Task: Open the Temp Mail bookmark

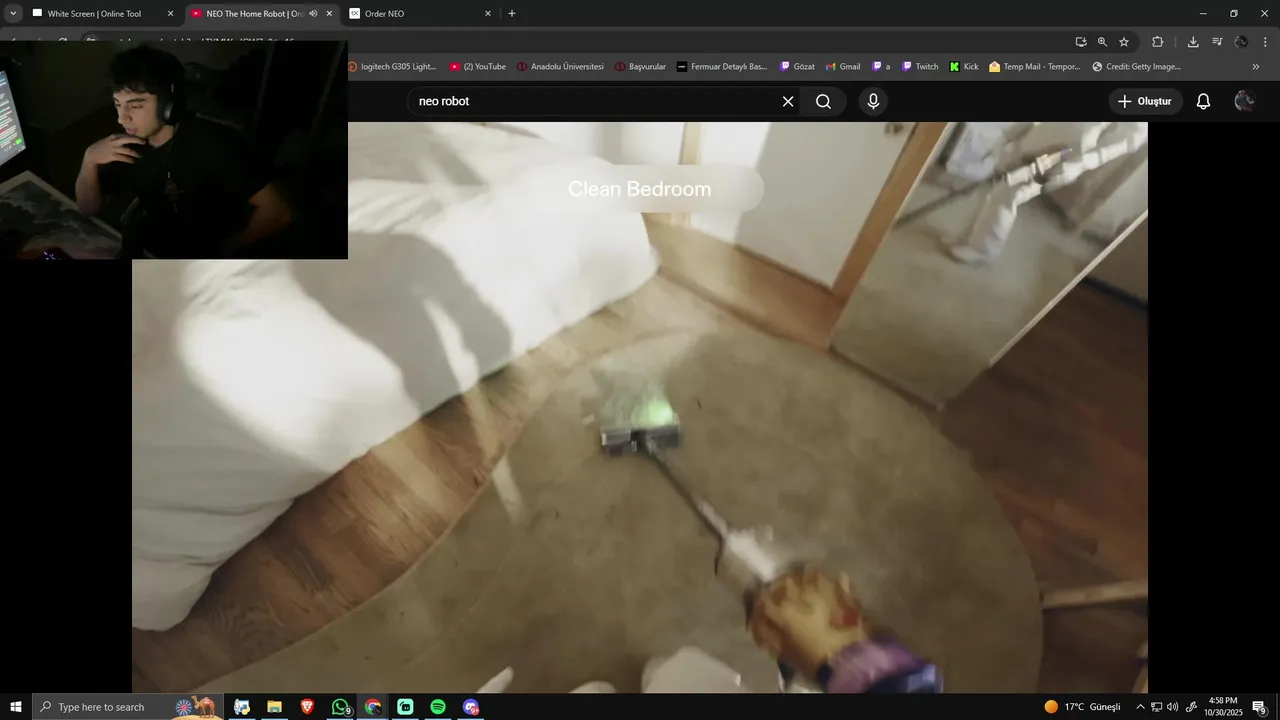Action: coord(1035,67)
